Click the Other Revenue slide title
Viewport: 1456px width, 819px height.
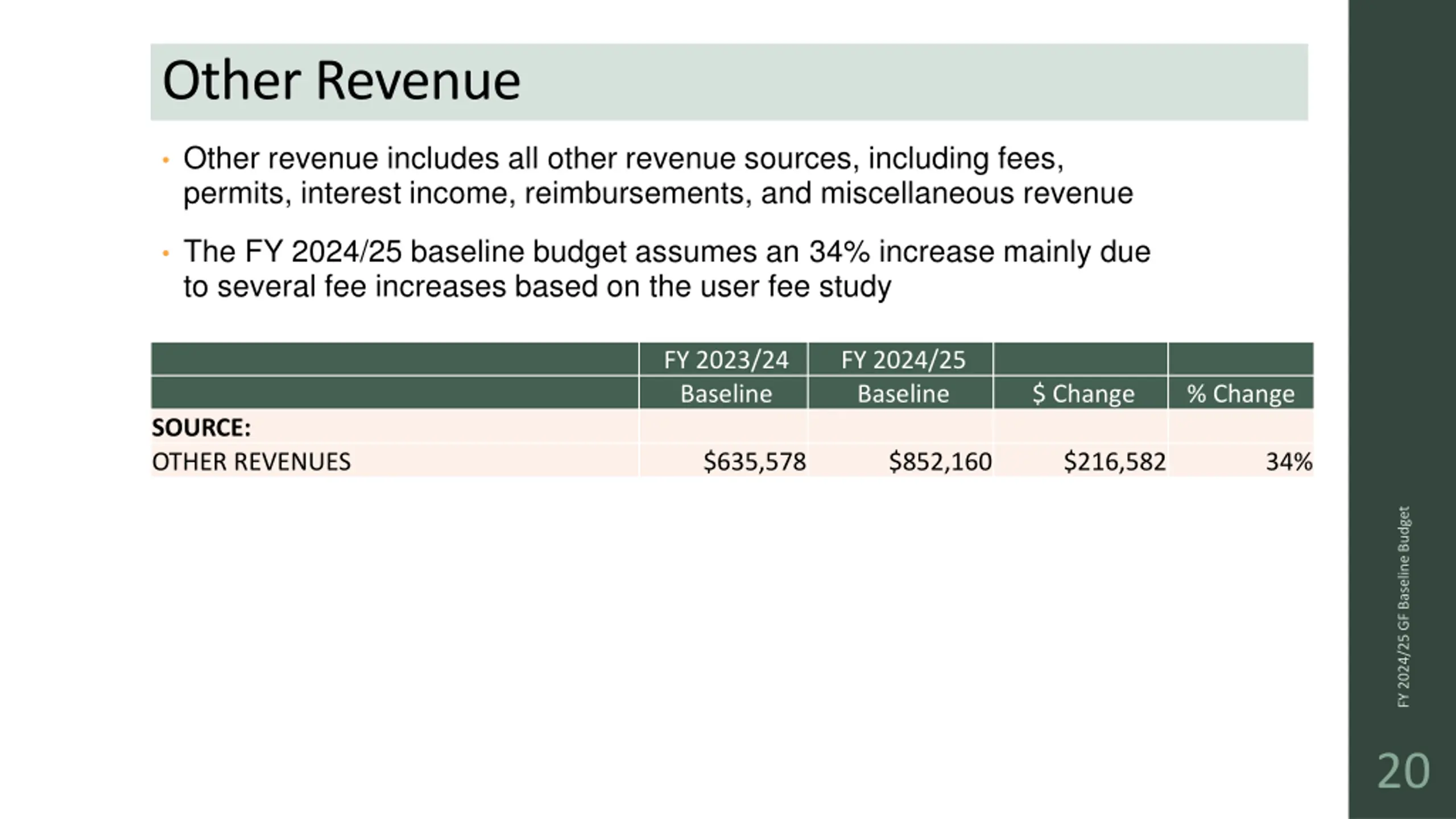coord(341,81)
